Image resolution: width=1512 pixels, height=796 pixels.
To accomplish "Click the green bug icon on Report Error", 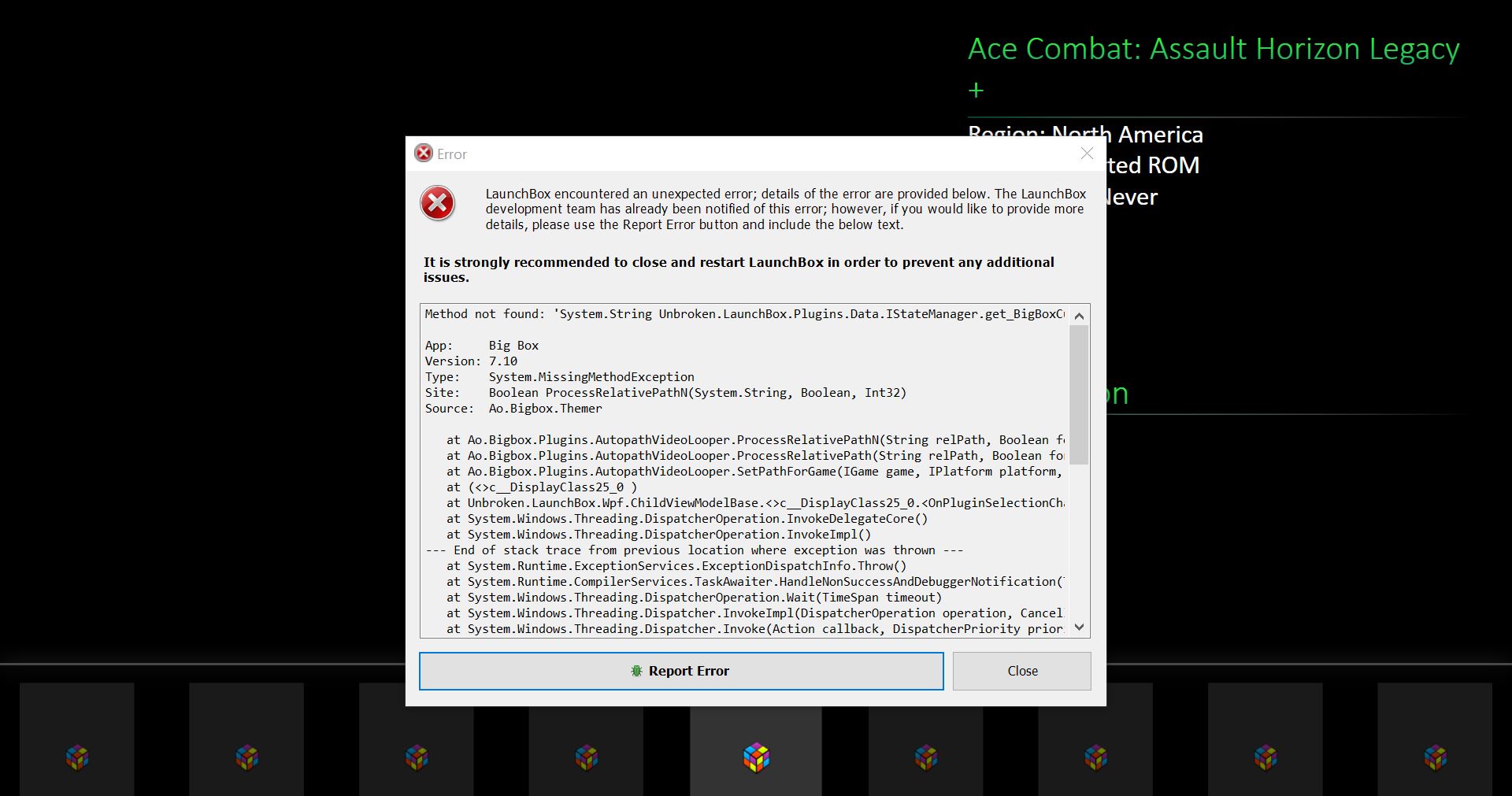I will (x=636, y=671).
